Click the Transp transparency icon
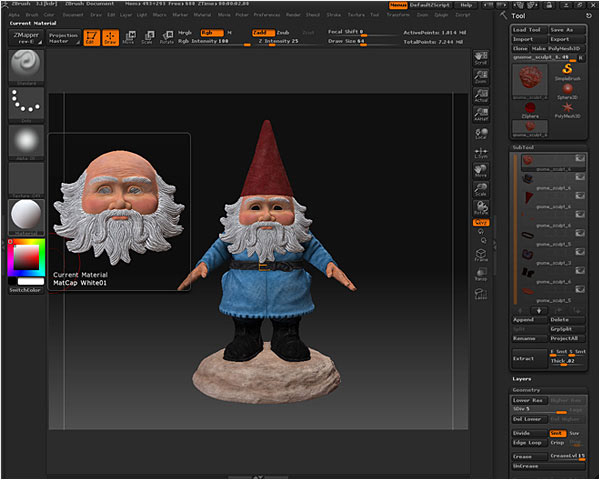 (x=481, y=274)
